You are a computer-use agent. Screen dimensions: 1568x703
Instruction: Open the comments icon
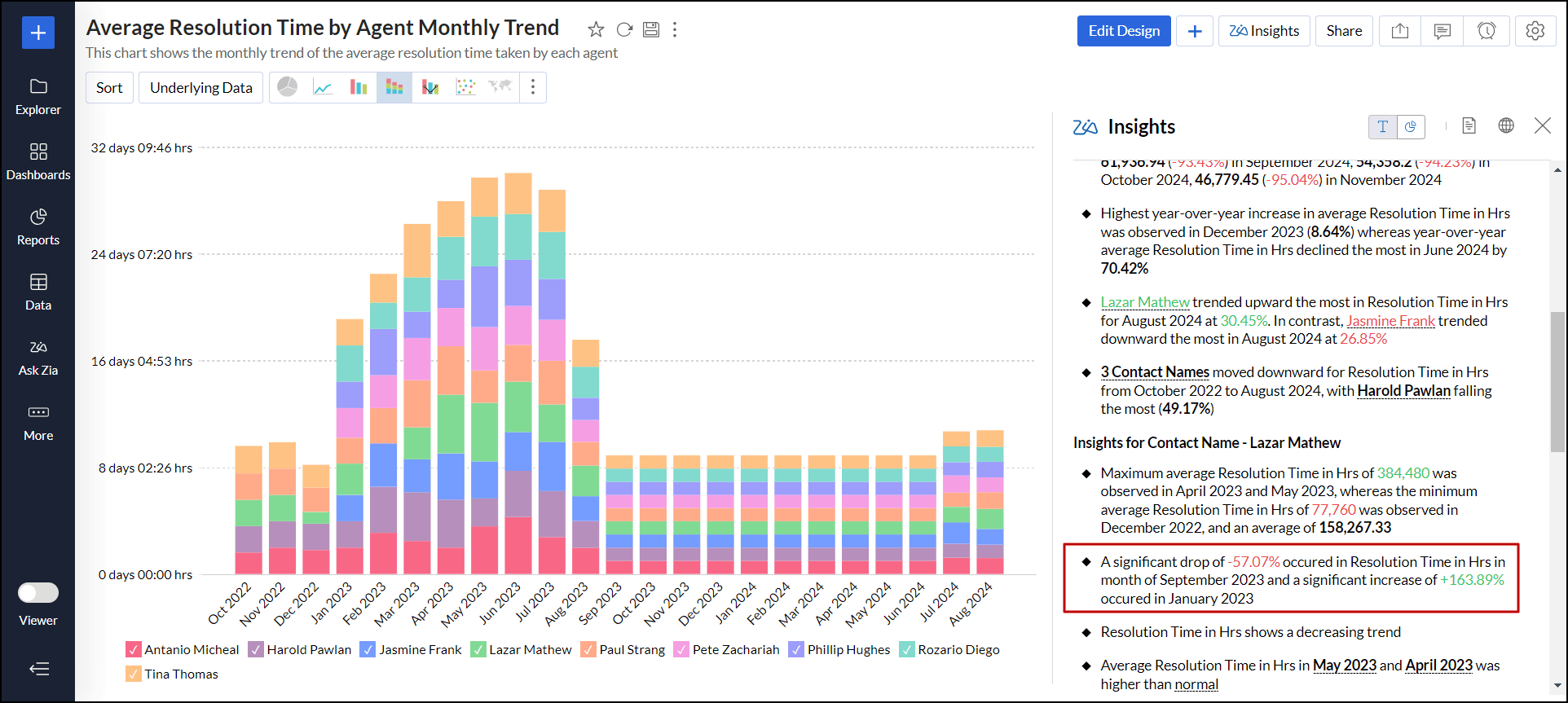point(1442,31)
